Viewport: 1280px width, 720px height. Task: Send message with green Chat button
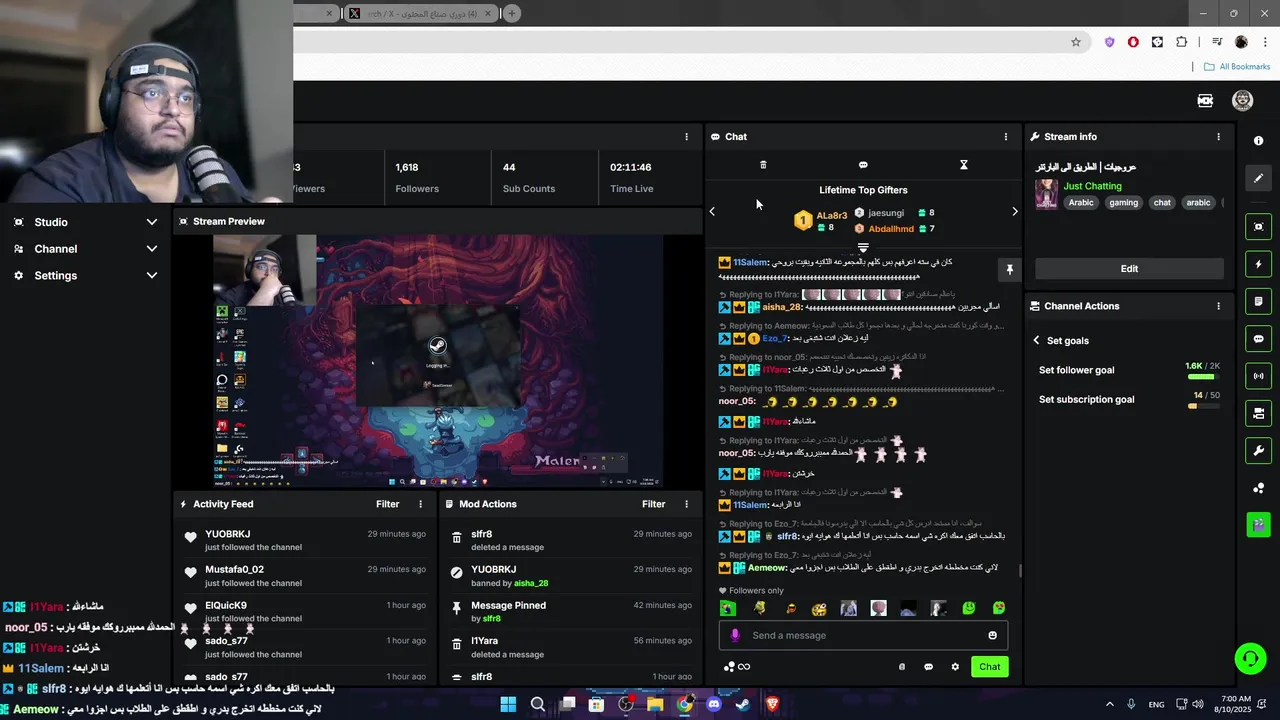989,667
